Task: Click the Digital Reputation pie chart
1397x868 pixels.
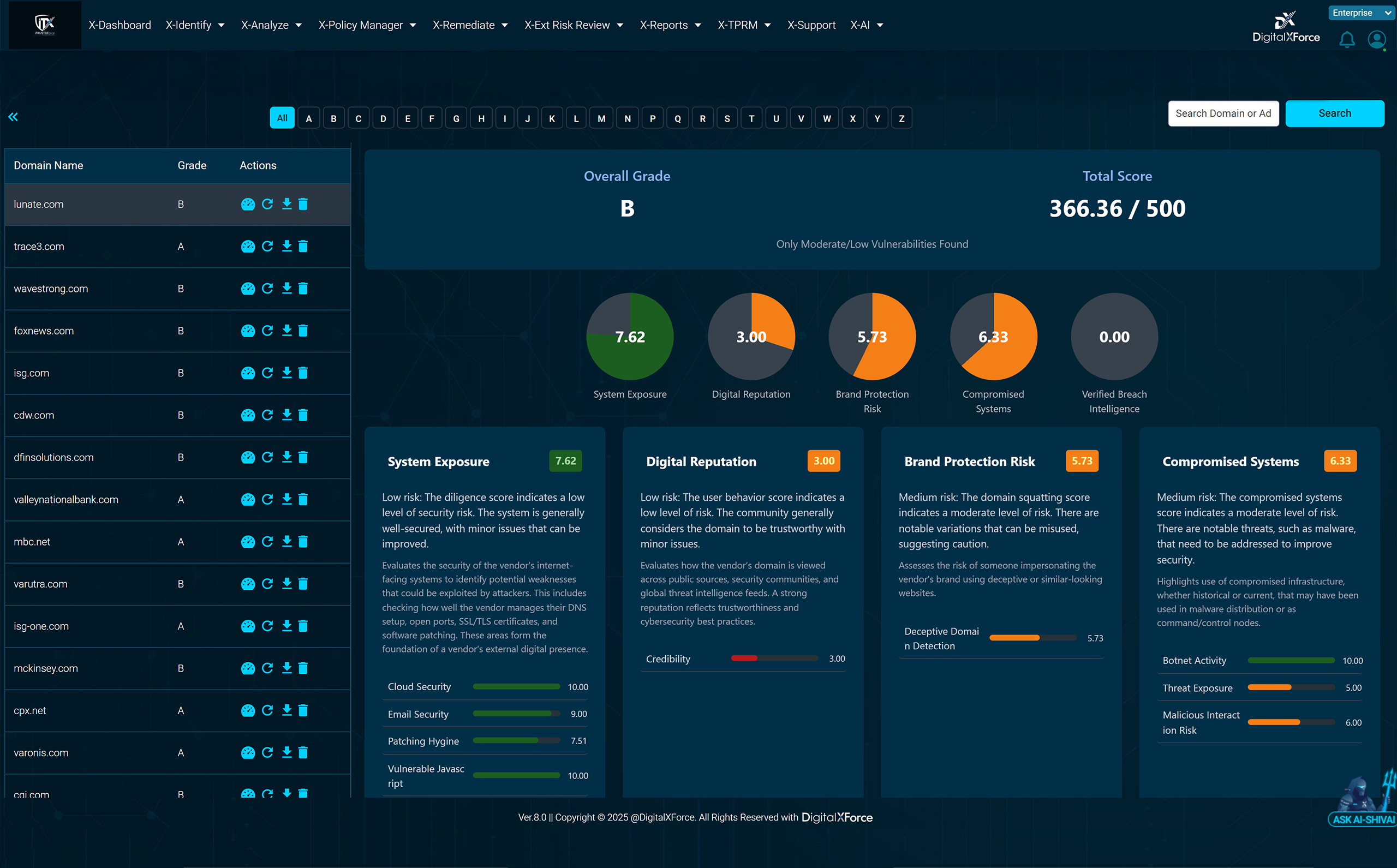Action: (x=751, y=337)
